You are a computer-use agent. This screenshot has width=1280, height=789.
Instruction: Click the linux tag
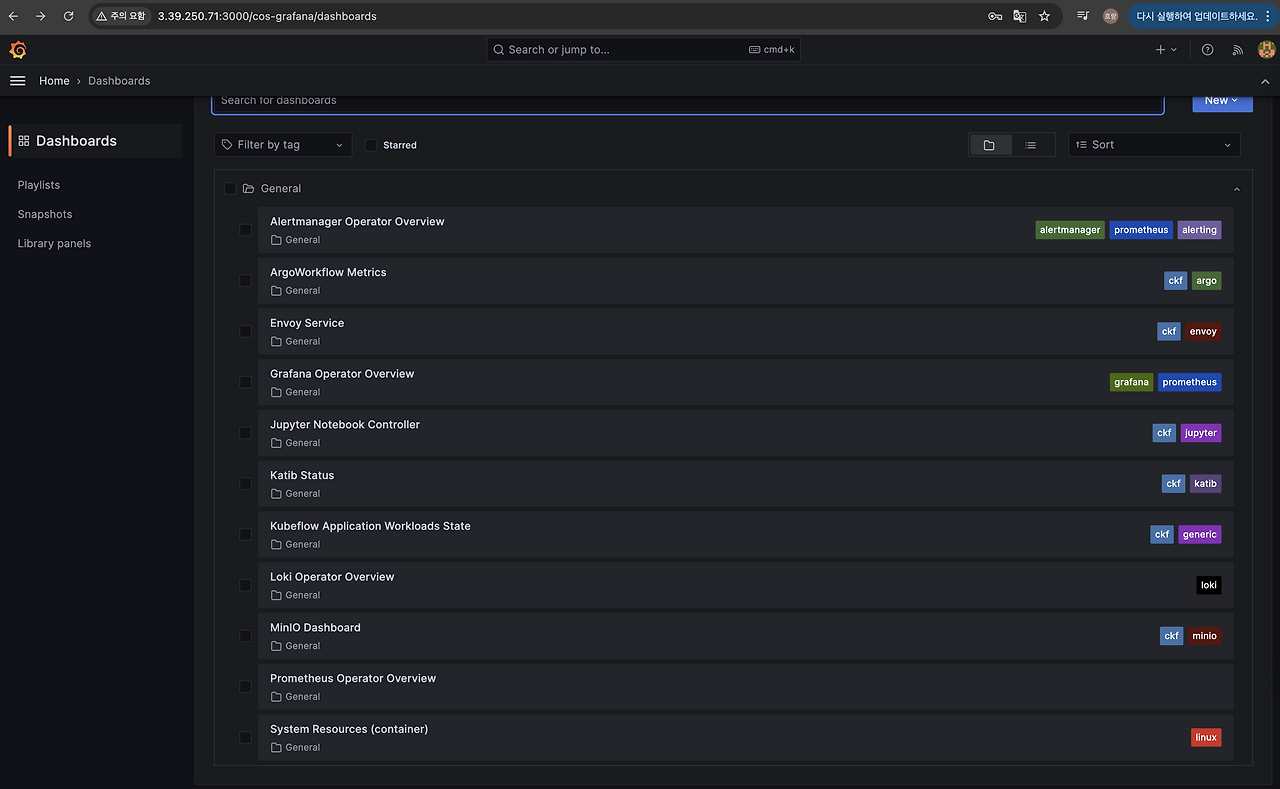pos(1206,737)
